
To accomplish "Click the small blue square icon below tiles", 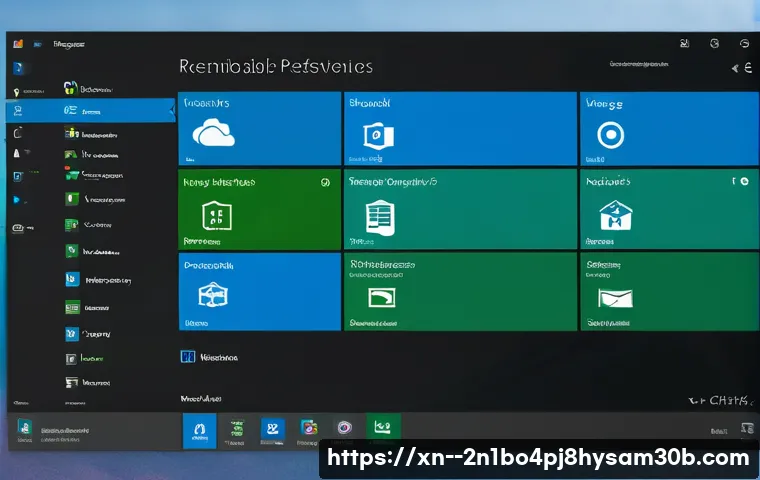I will [x=187, y=356].
